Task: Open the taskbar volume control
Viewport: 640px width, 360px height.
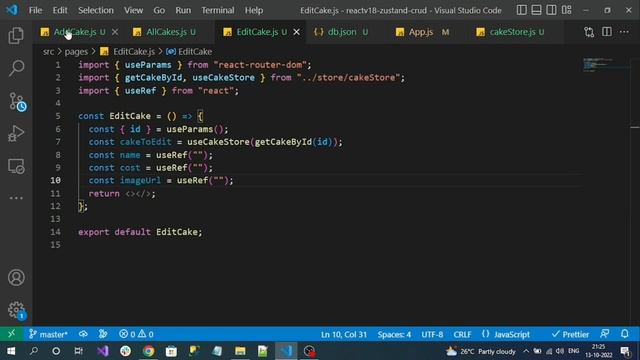Action: coord(560,351)
